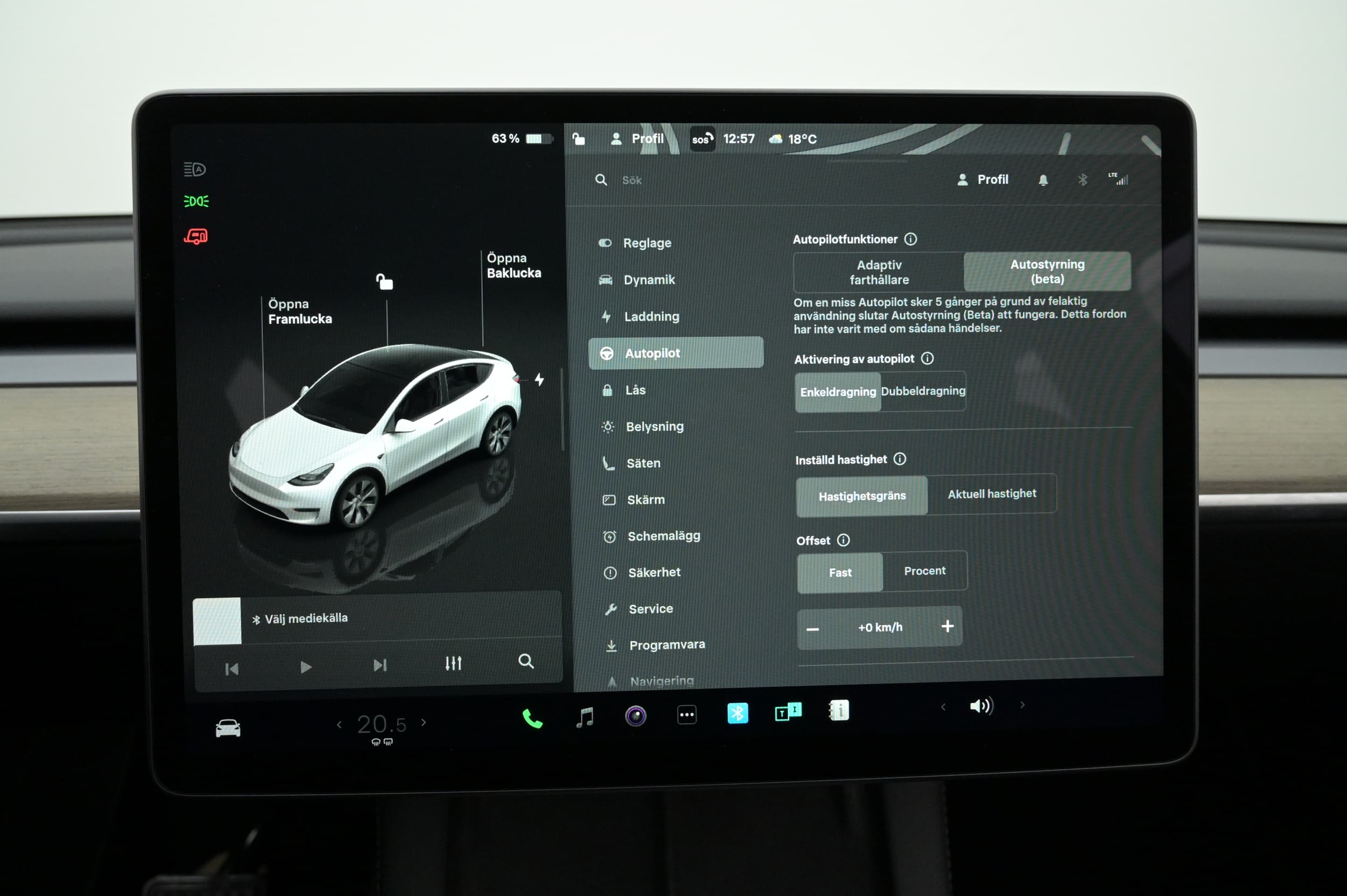Open the all-apps three dots icon
1347x896 pixels.
tap(686, 714)
